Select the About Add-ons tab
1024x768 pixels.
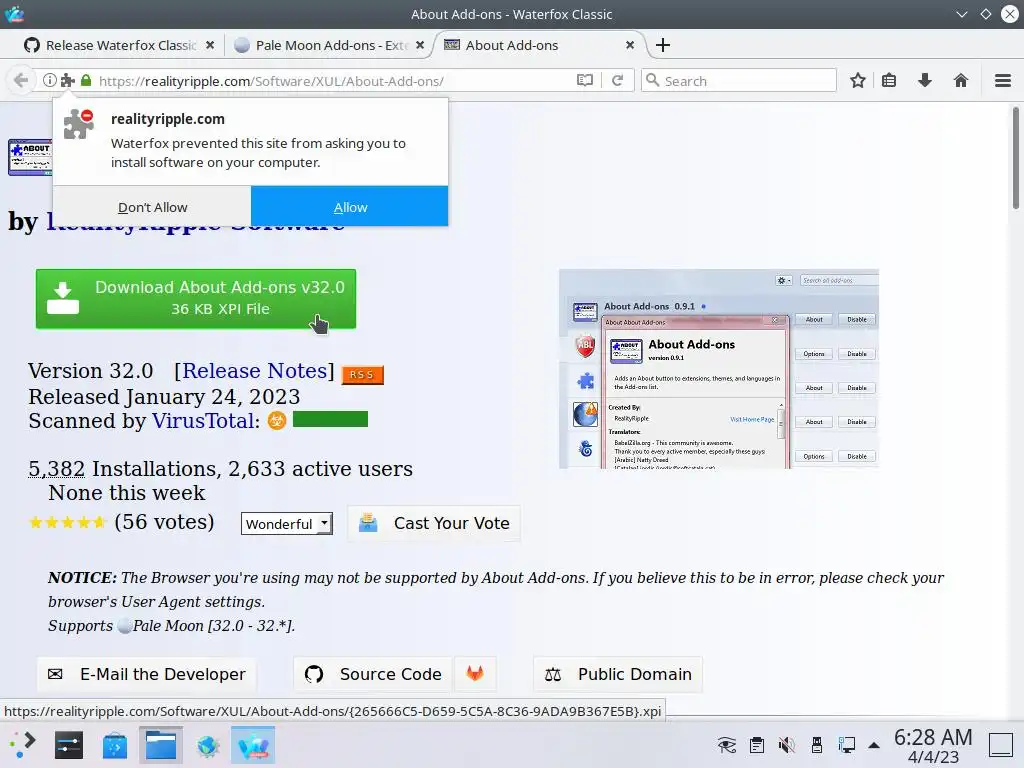coord(539,45)
